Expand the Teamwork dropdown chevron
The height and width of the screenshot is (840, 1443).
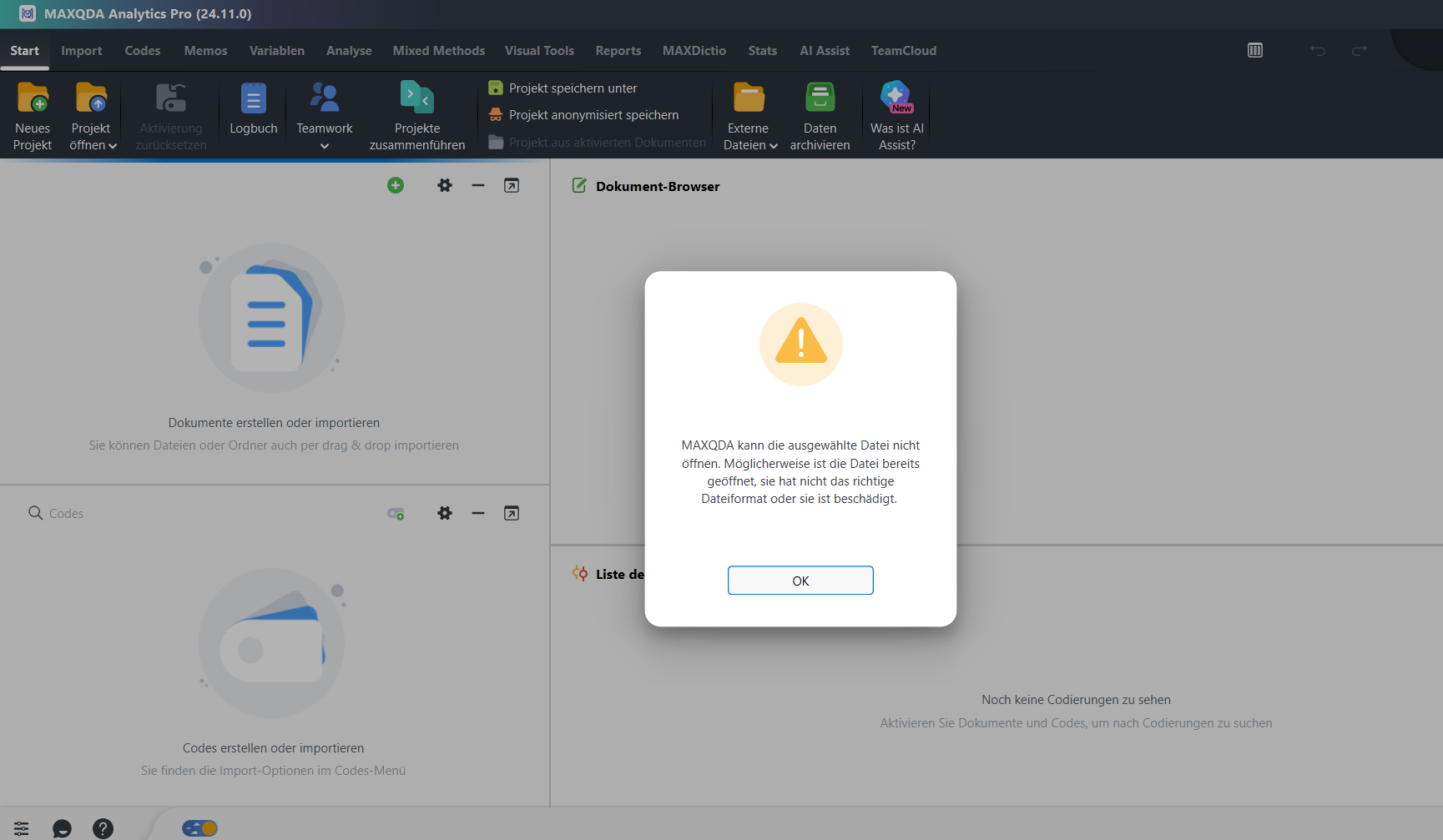pyautogui.click(x=325, y=146)
